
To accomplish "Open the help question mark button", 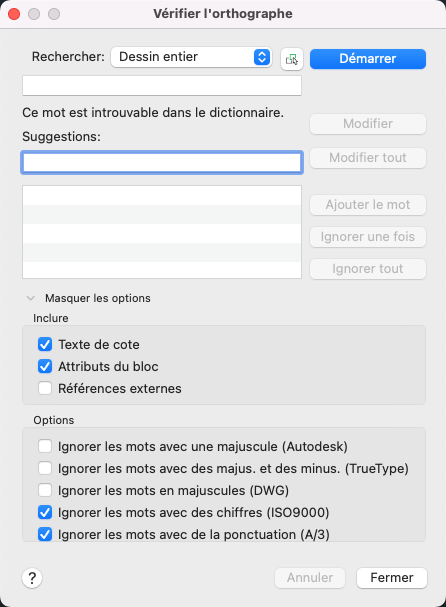I will 32,578.
